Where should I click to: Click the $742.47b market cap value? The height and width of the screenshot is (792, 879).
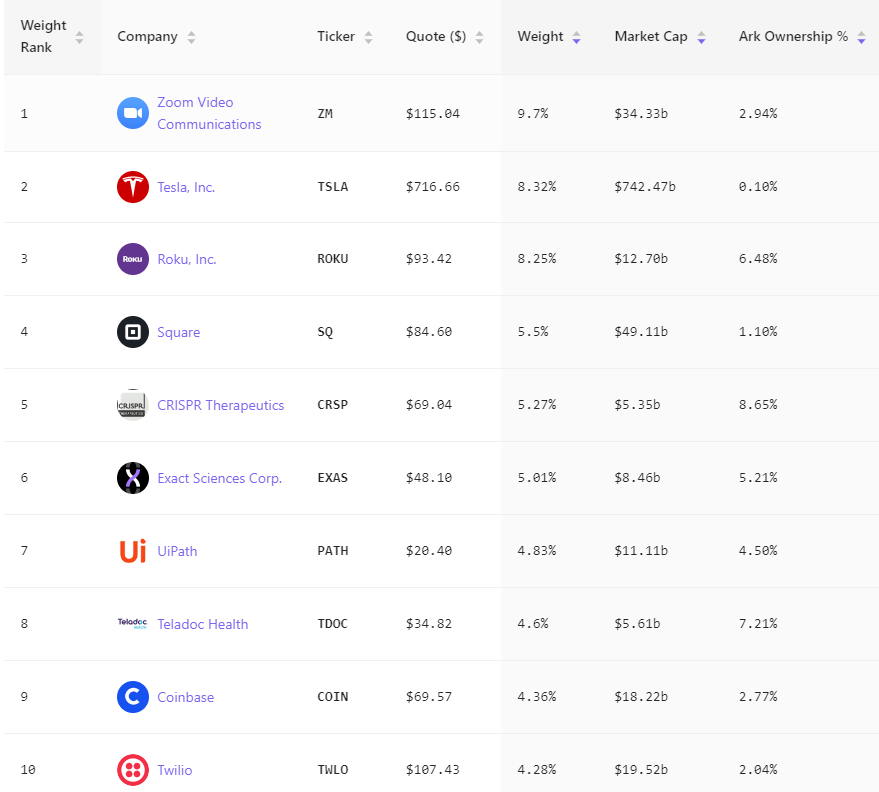(645, 187)
